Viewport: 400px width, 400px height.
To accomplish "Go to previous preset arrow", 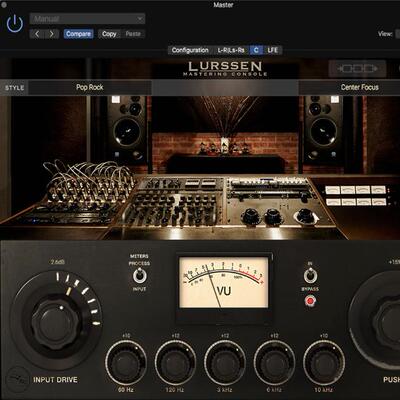I will tap(37, 34).
